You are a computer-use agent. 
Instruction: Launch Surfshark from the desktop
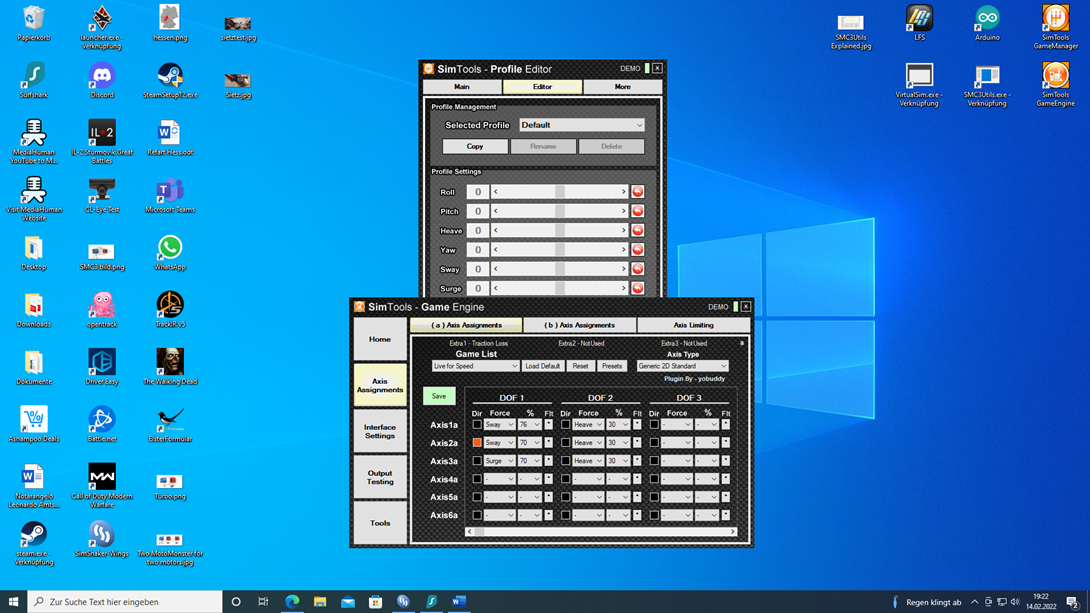[33, 80]
